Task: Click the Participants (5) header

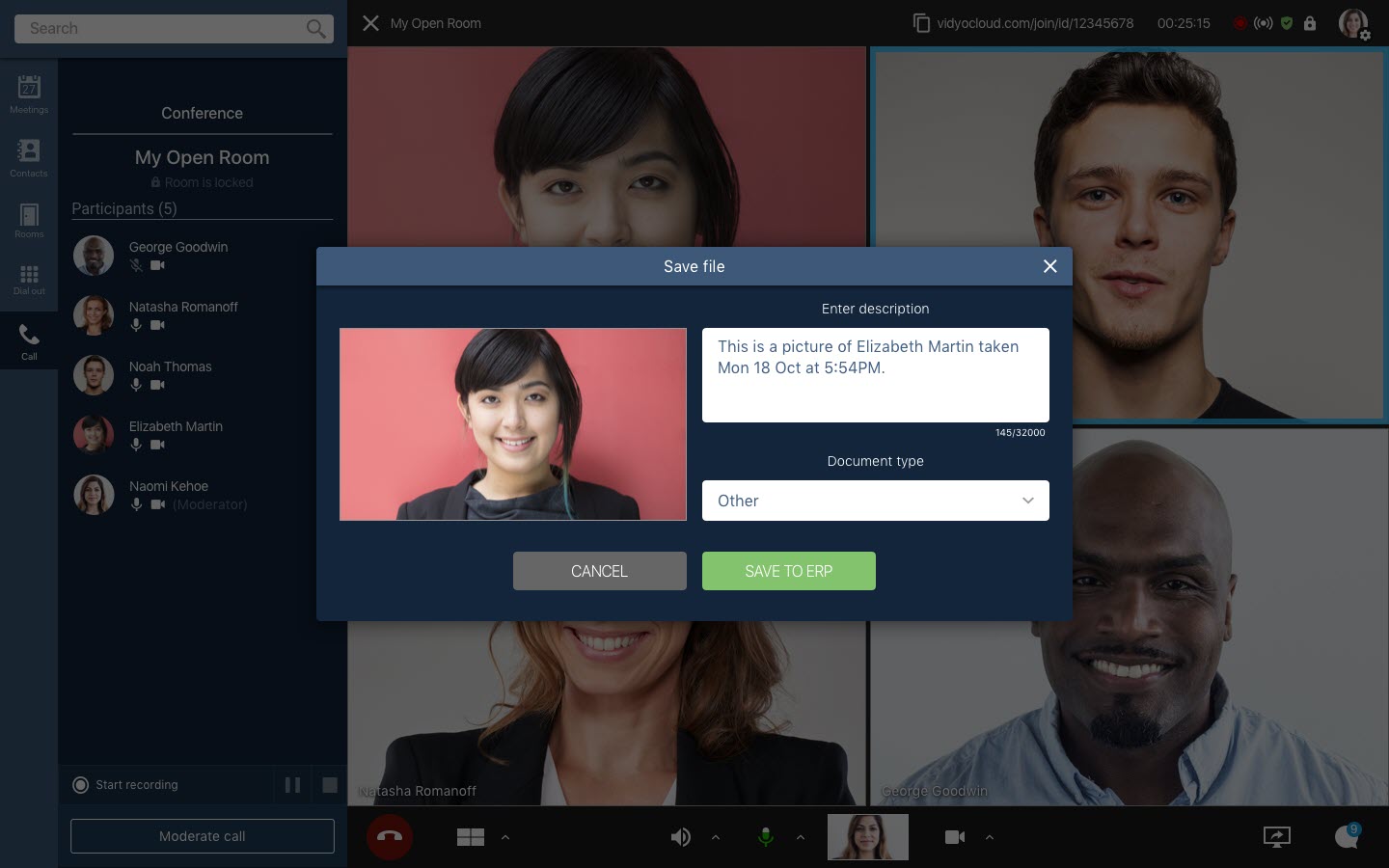Action: 124,208
